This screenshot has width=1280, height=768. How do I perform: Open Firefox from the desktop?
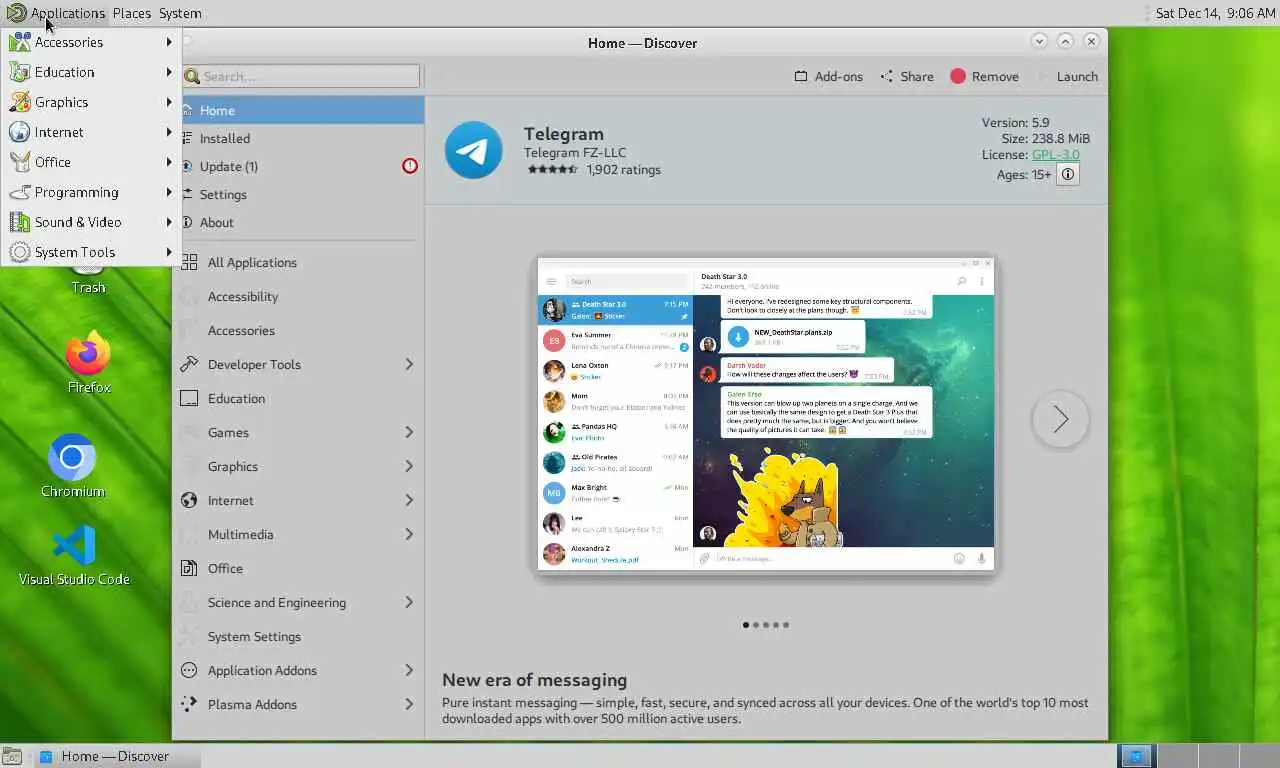click(x=88, y=362)
